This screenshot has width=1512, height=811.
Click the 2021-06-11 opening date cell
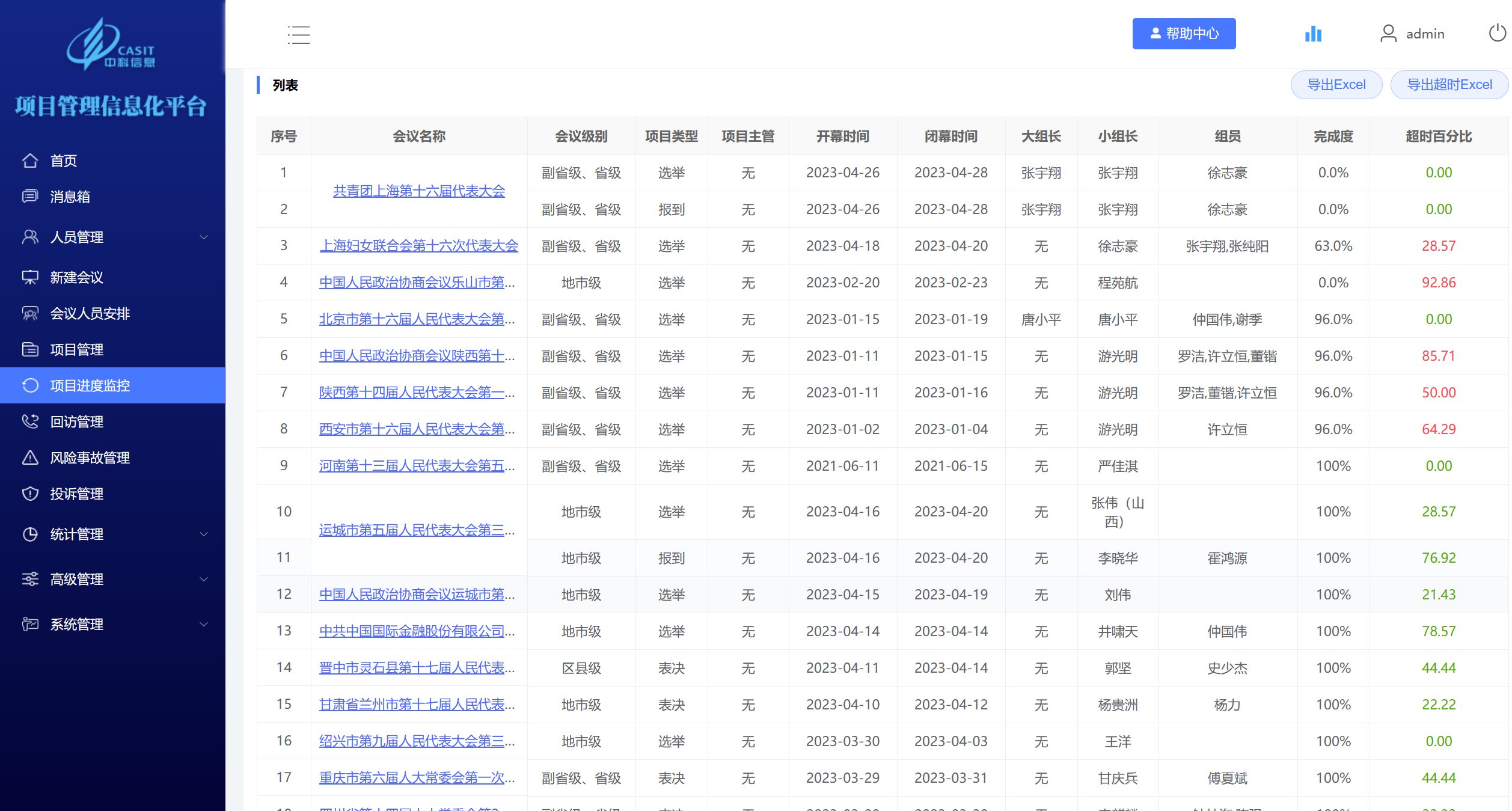(843, 466)
